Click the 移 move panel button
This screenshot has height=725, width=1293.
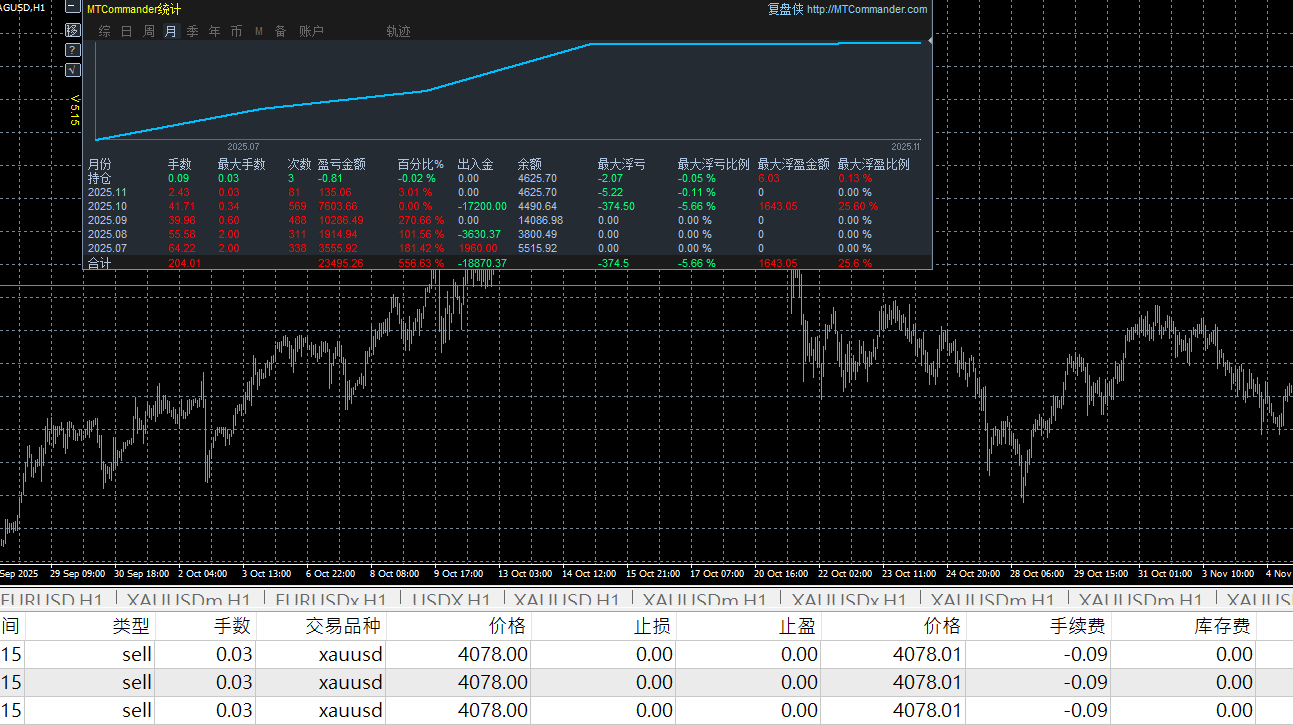tap(72, 30)
